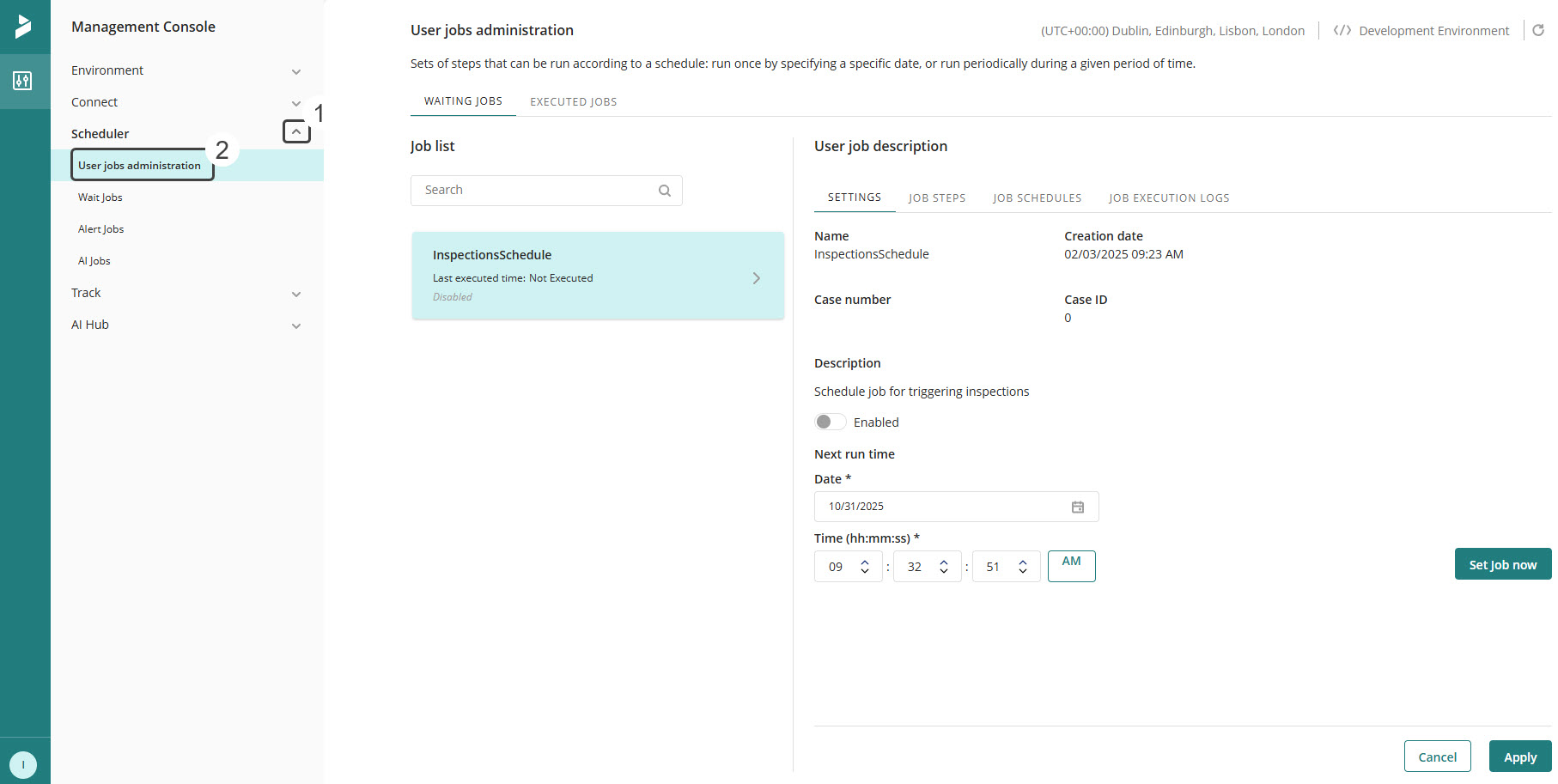Enable the InspectionsSchedule job toggle

(830, 422)
